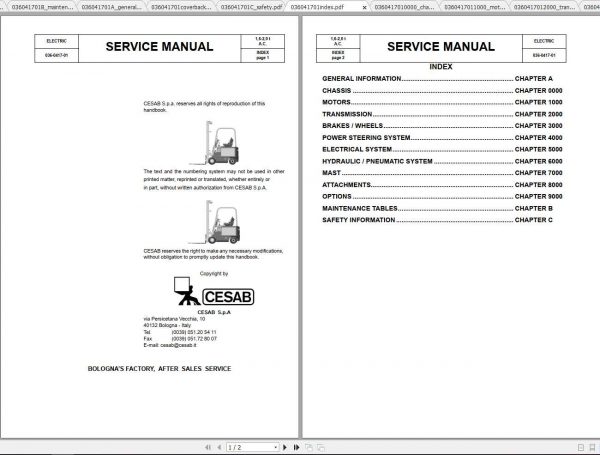
Task: Click the single-page layout icon at bottom right
Action: coord(580,447)
